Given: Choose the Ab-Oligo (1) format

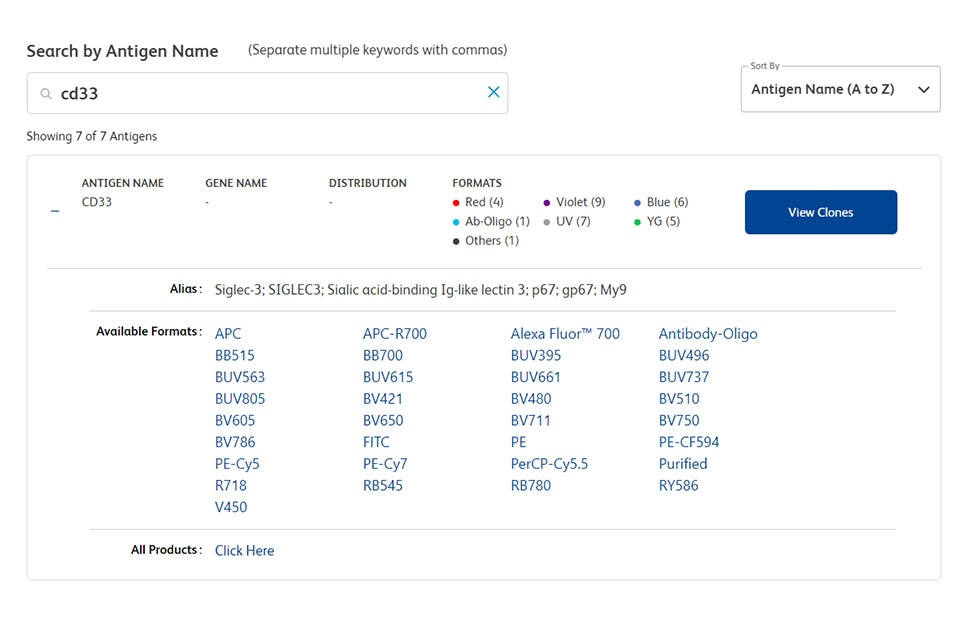Looking at the screenshot, I should [491, 221].
